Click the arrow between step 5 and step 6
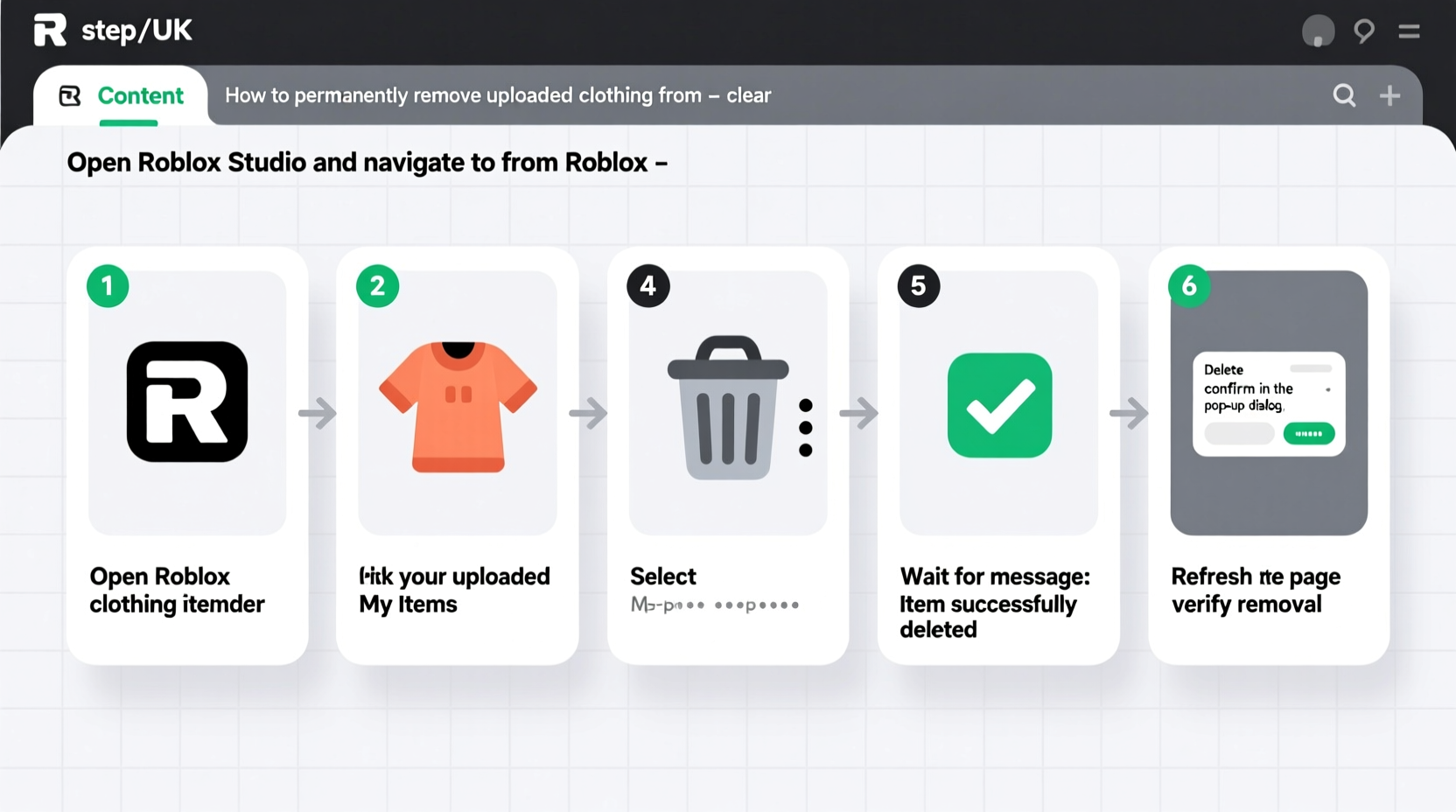Viewport: 1456px width, 812px height. pyautogui.click(x=1129, y=414)
